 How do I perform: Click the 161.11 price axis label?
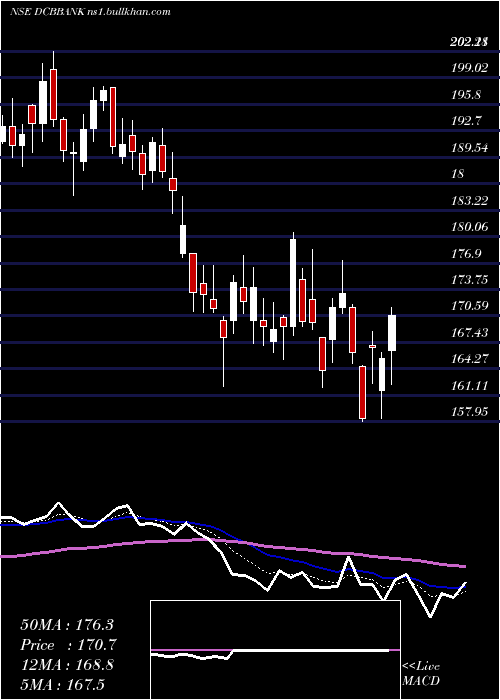470,385
